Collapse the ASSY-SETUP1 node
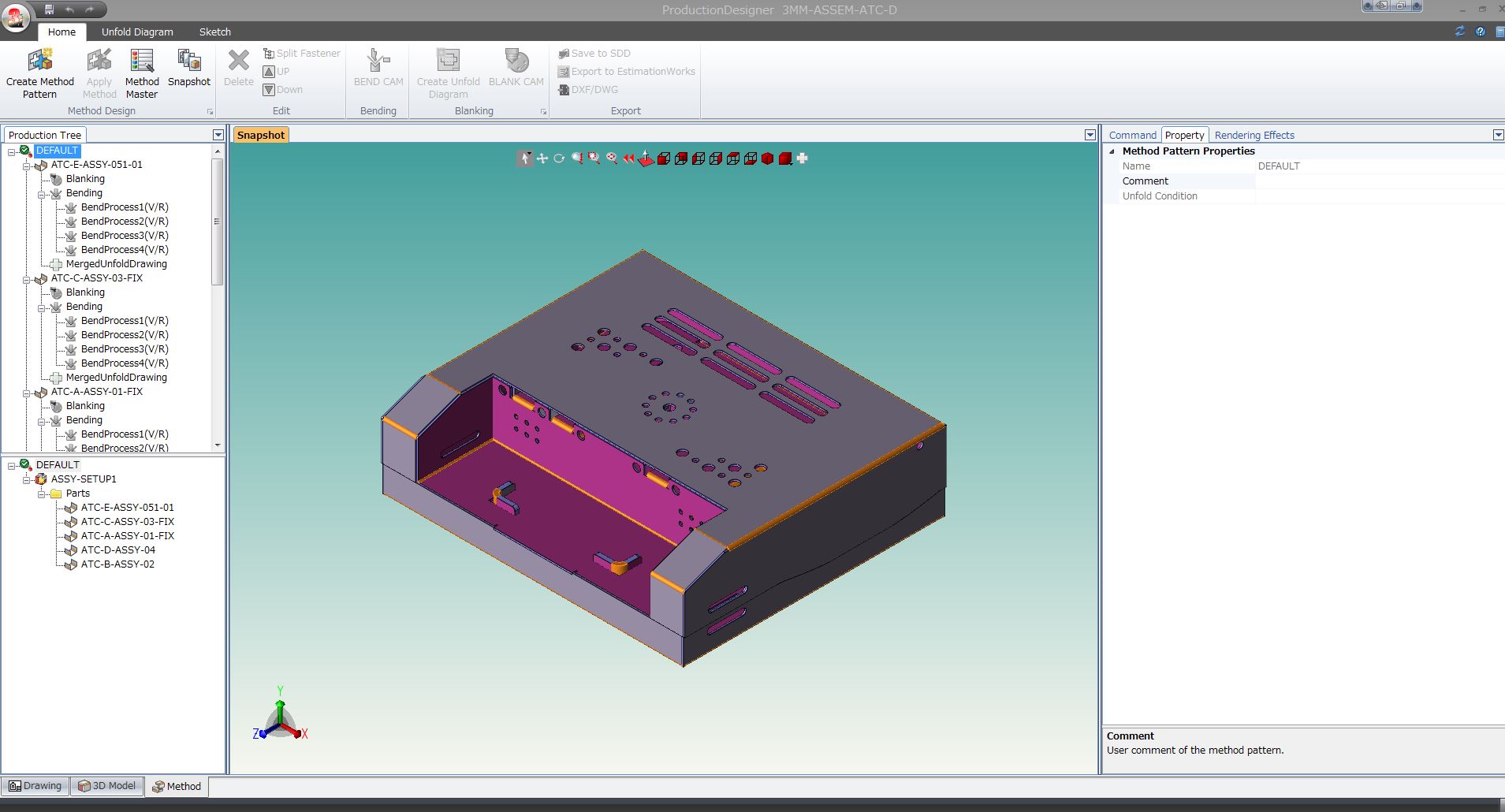This screenshot has height=812, width=1505. tap(27, 479)
